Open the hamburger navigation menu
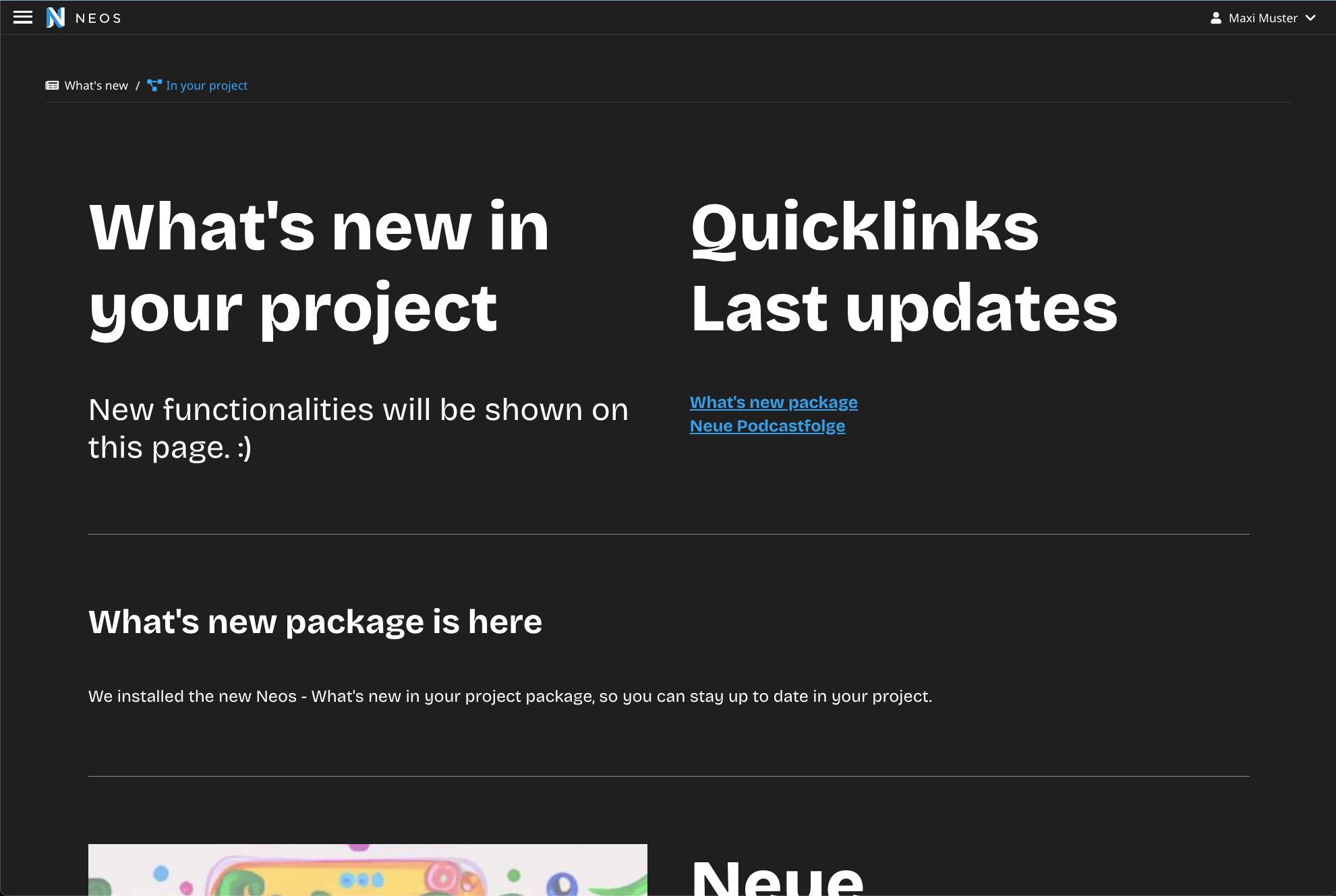The width and height of the screenshot is (1336, 896). [23, 18]
